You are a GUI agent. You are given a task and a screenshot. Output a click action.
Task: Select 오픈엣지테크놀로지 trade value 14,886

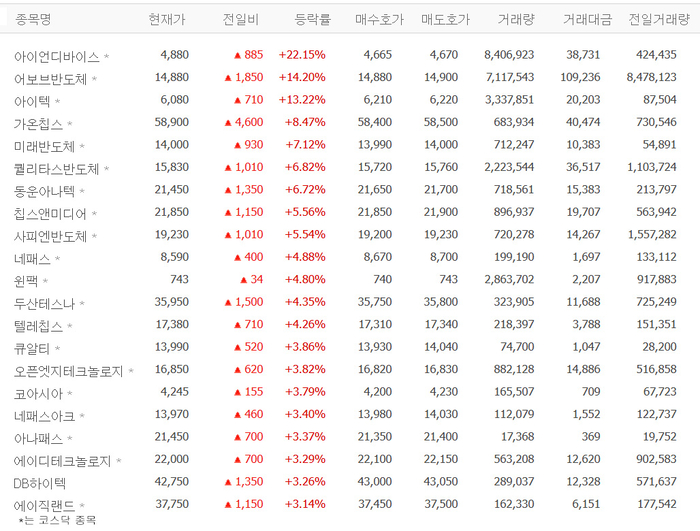(583, 369)
